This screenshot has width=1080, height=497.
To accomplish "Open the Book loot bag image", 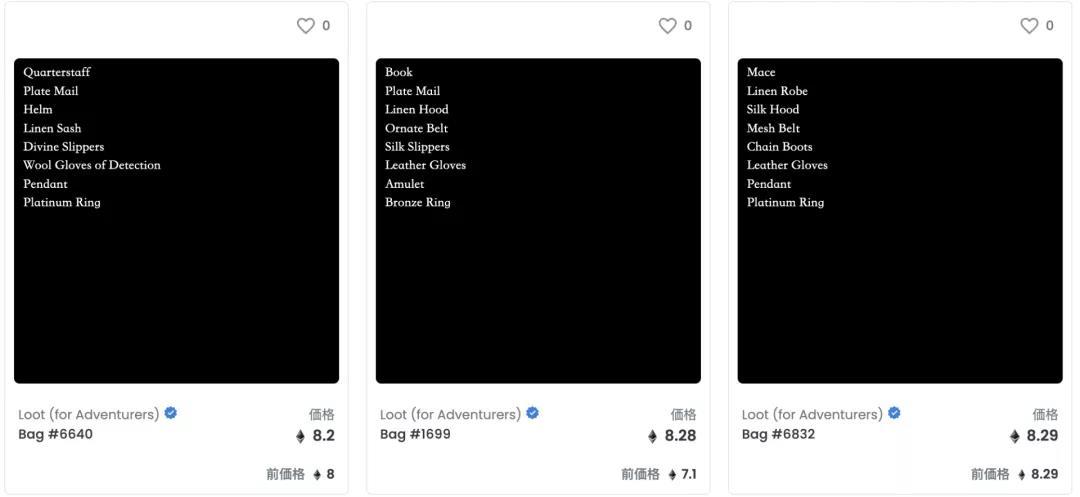I will point(538,221).
